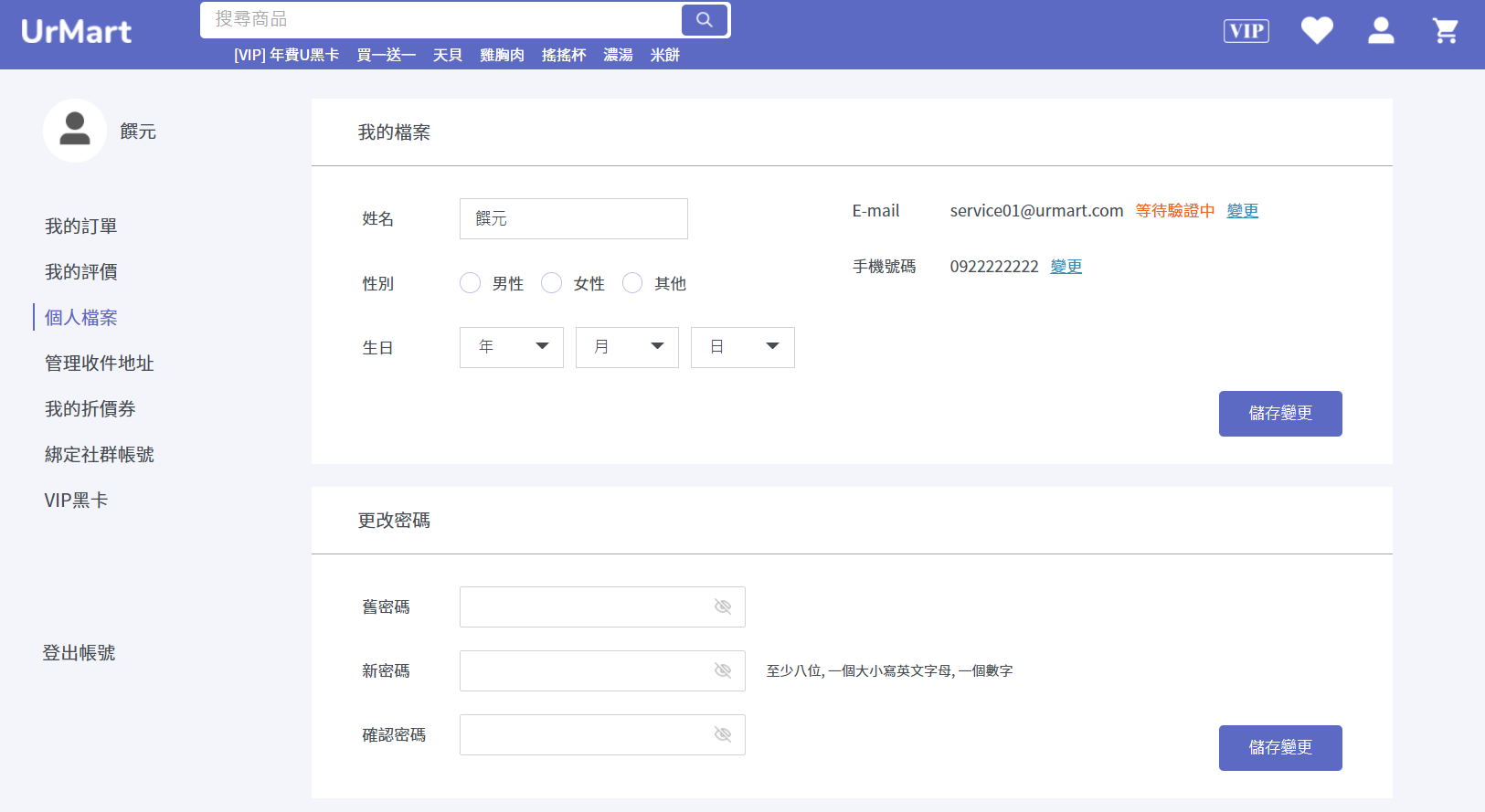
Task: Toggle visibility of 舊密碼 field
Action: coord(723,607)
